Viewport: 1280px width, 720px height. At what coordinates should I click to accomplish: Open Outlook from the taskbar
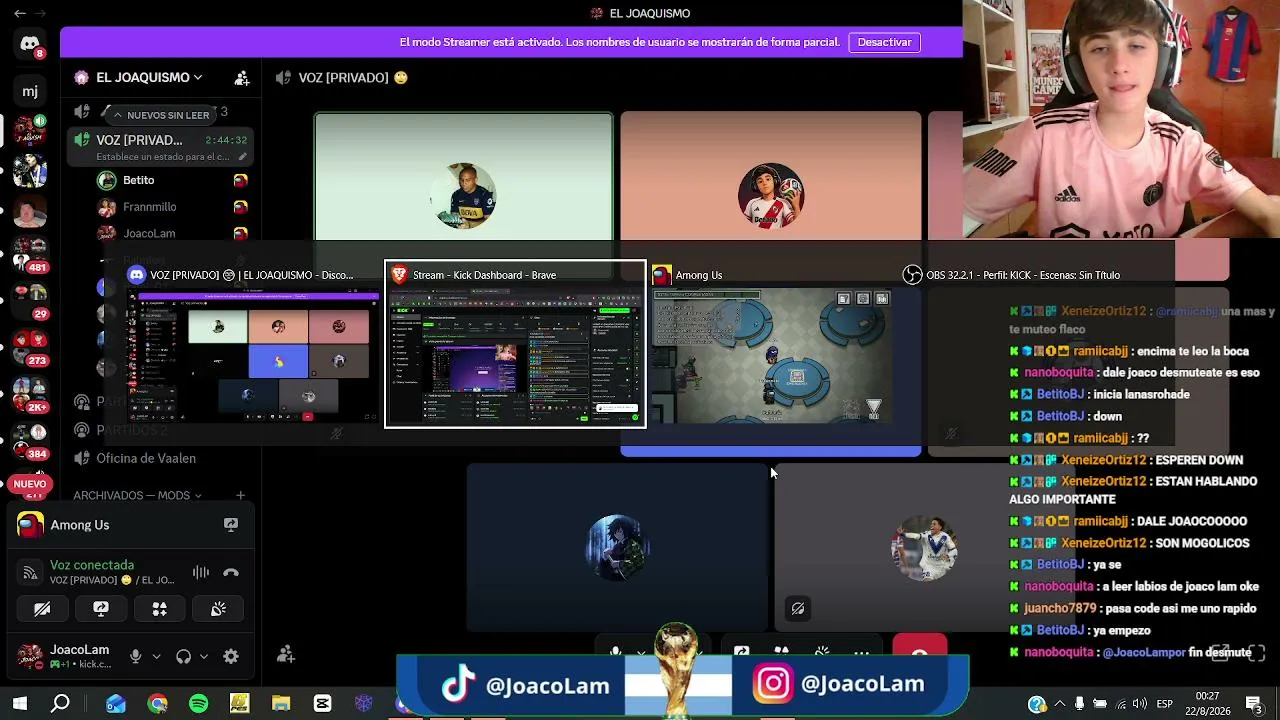click(x=116, y=704)
